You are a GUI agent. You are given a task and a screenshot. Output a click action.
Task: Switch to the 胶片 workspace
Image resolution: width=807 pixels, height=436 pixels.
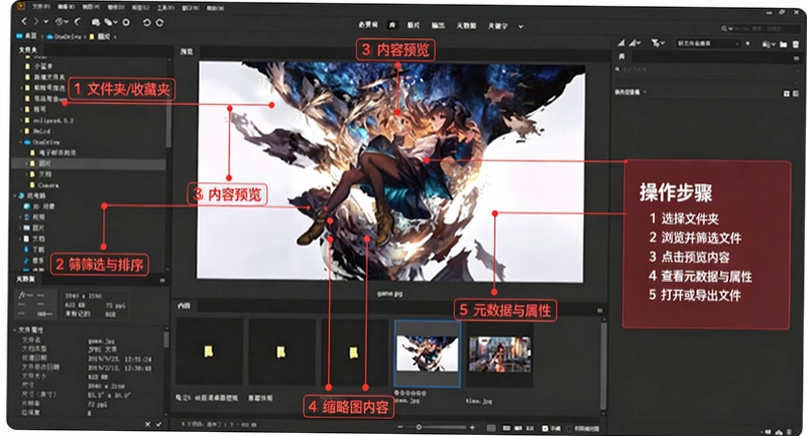(413, 25)
